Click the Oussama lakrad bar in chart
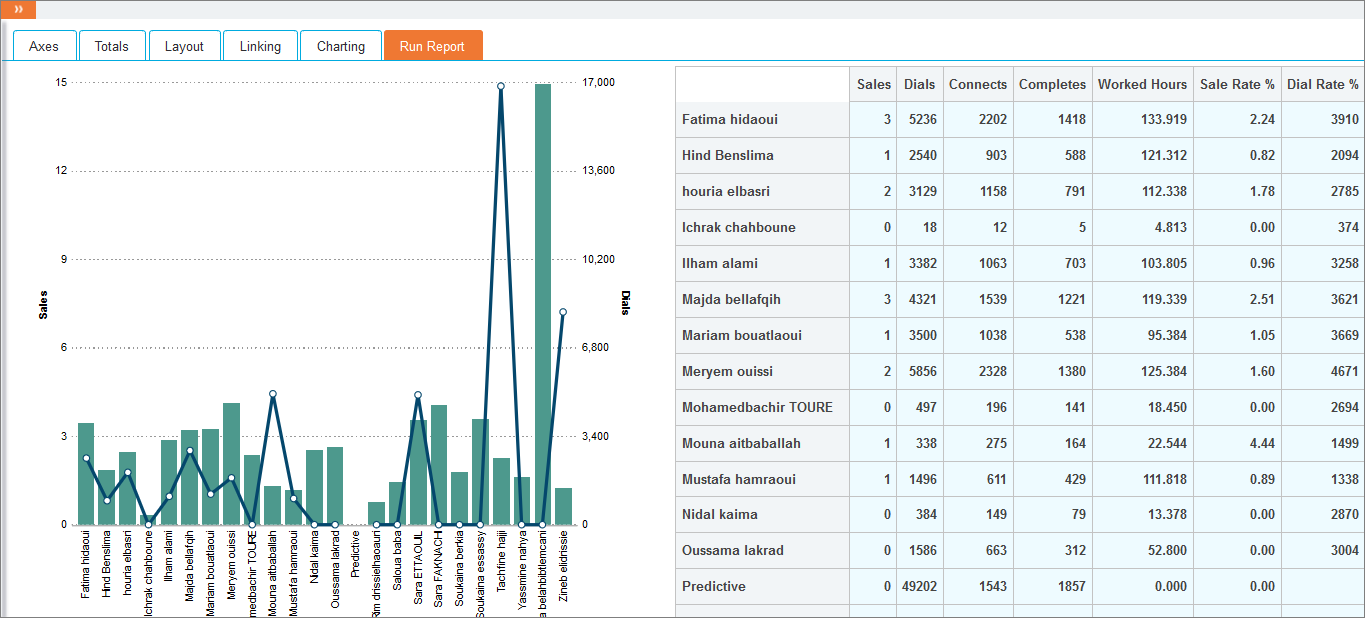Image resolution: width=1365 pixels, height=618 pixels. pos(335,485)
